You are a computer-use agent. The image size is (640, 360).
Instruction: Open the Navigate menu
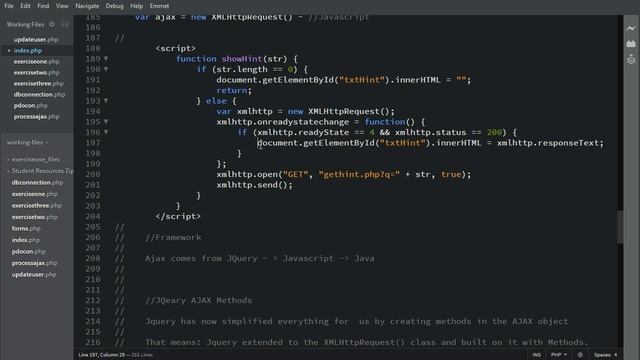click(87, 6)
